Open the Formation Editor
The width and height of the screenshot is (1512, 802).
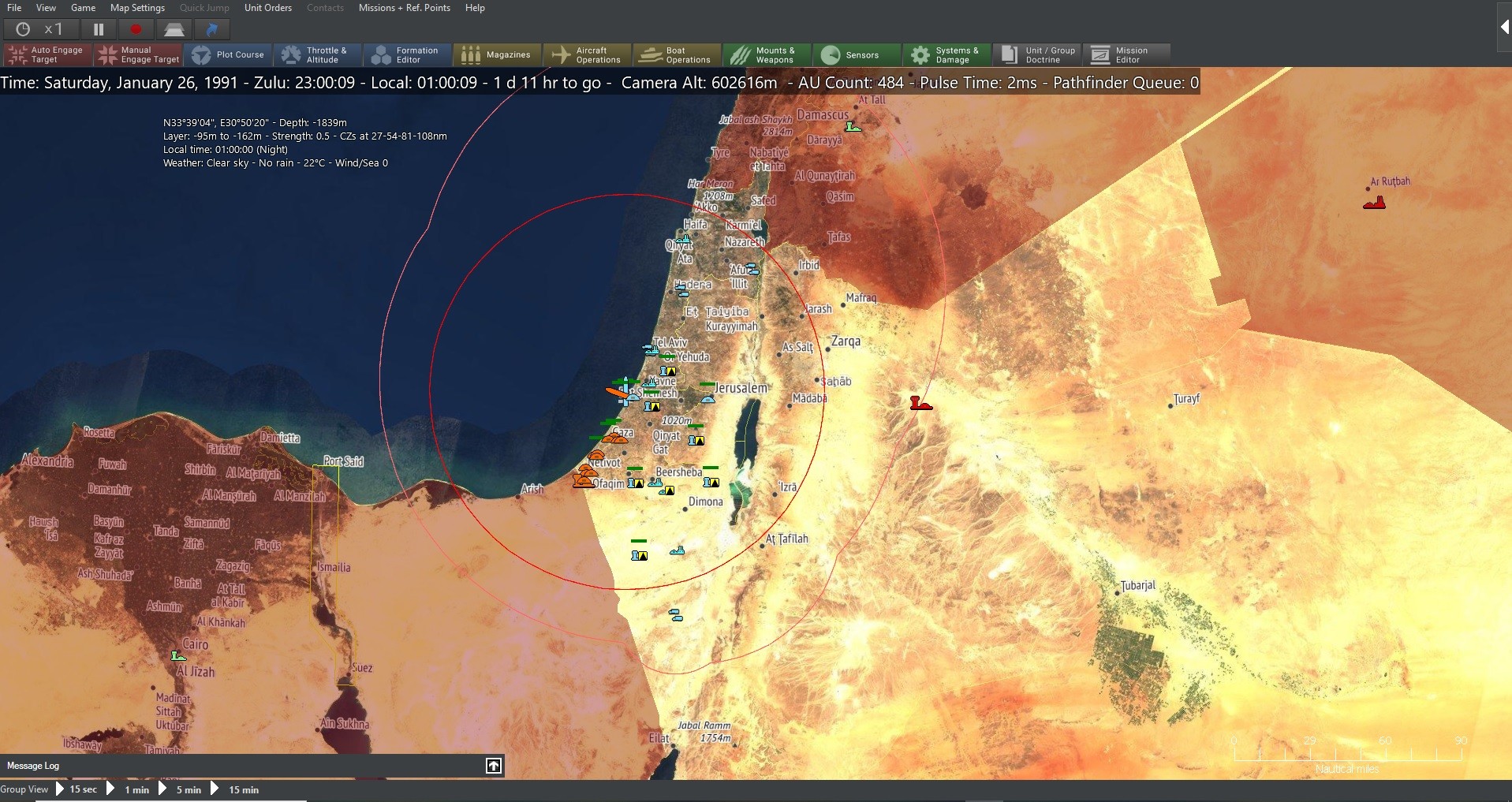[407, 54]
